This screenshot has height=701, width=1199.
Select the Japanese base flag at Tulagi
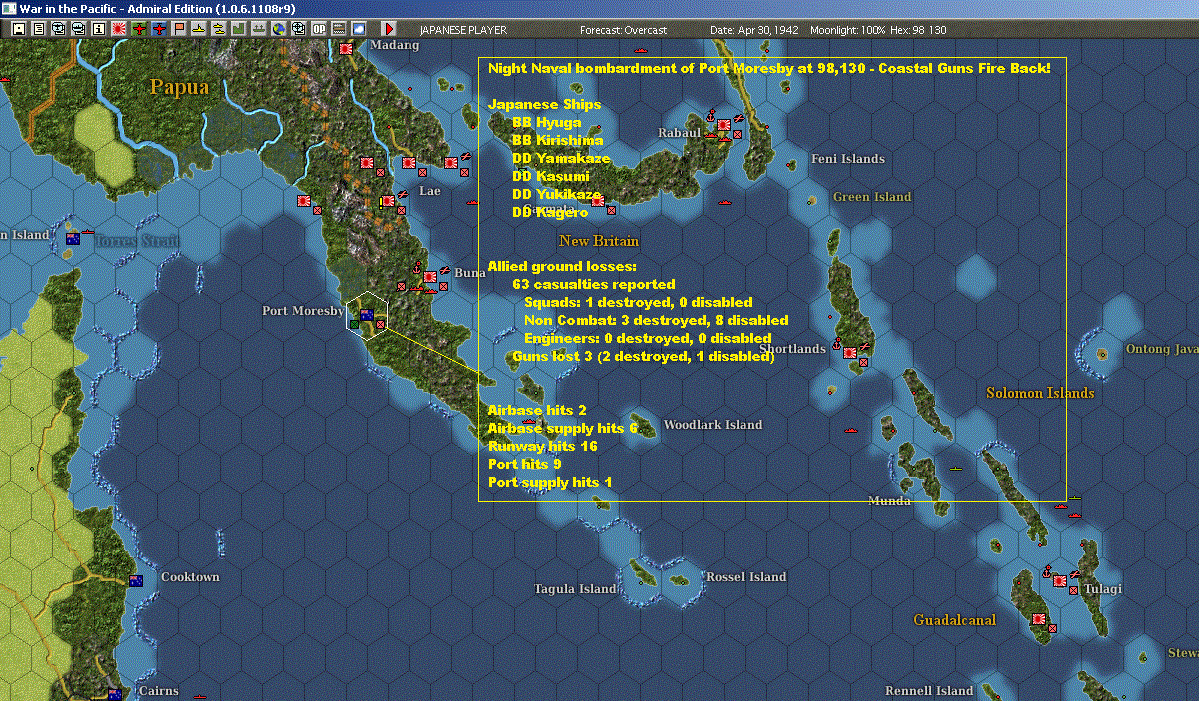point(1060,581)
